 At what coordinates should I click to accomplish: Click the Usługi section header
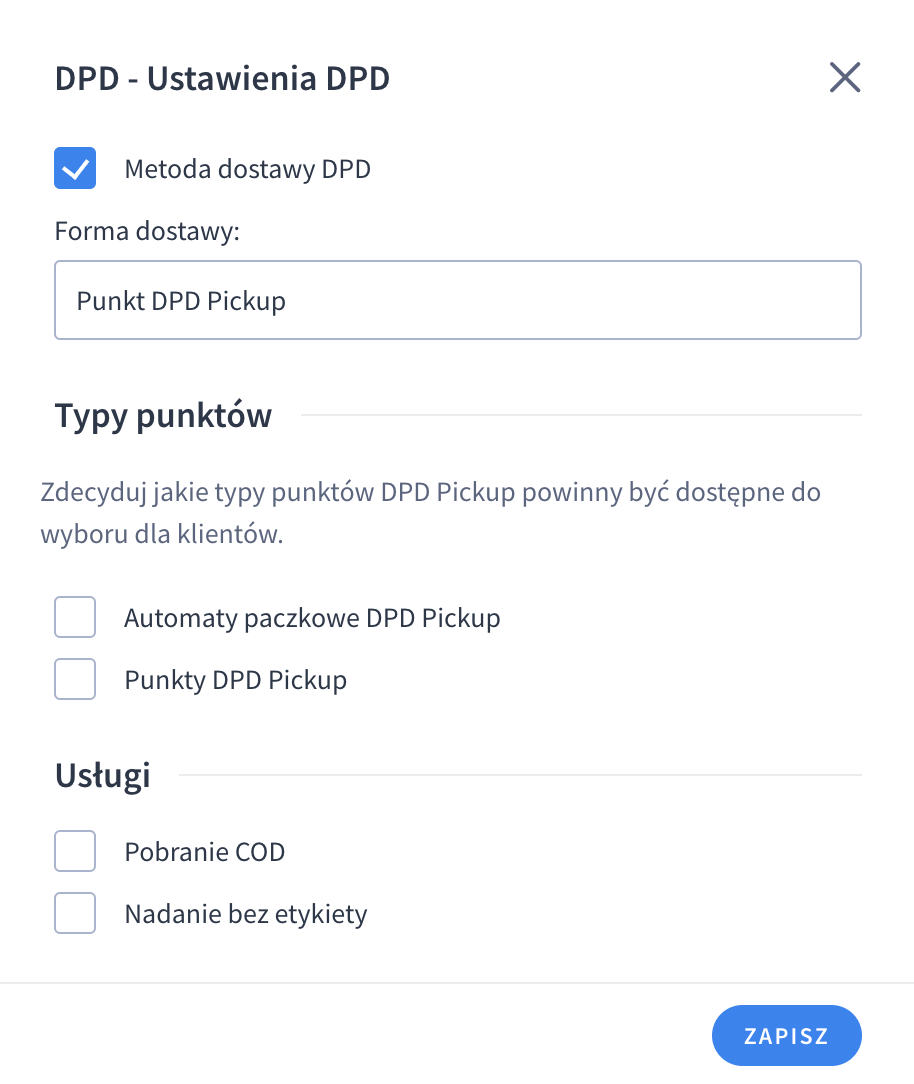coord(102,774)
